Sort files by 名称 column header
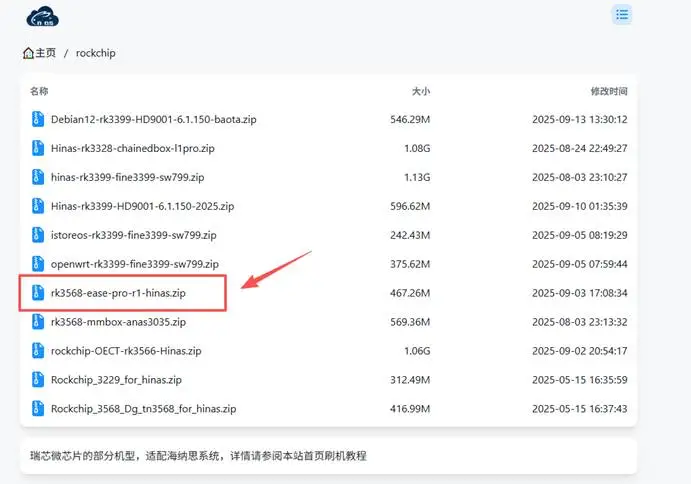This screenshot has width=691, height=484. 39,91
